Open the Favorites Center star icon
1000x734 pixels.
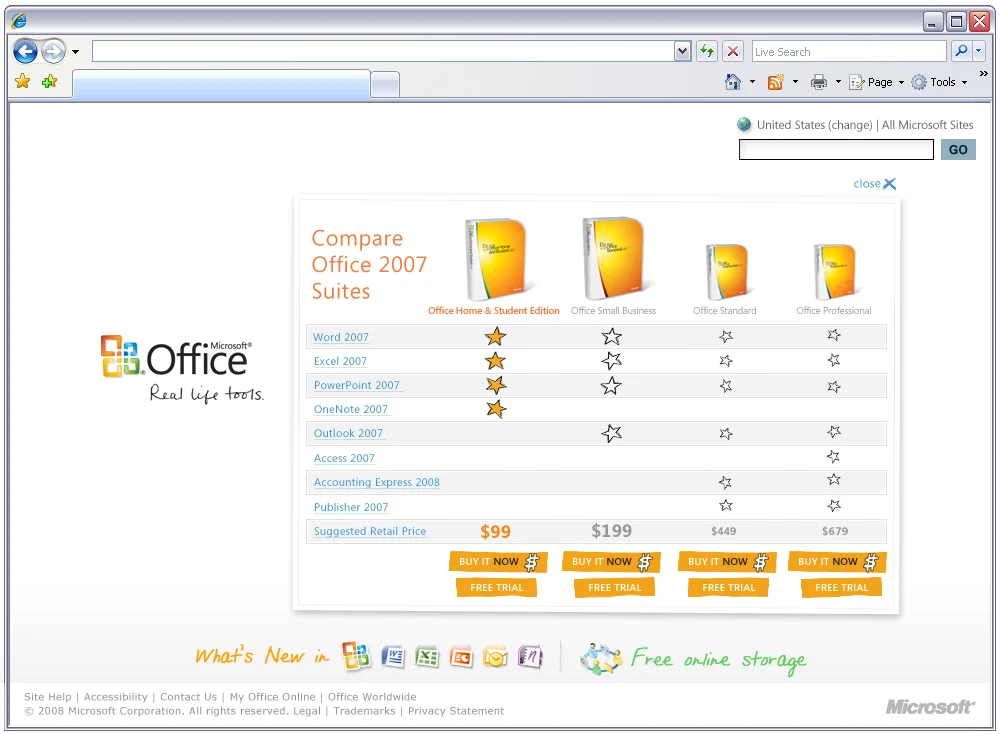click(23, 81)
